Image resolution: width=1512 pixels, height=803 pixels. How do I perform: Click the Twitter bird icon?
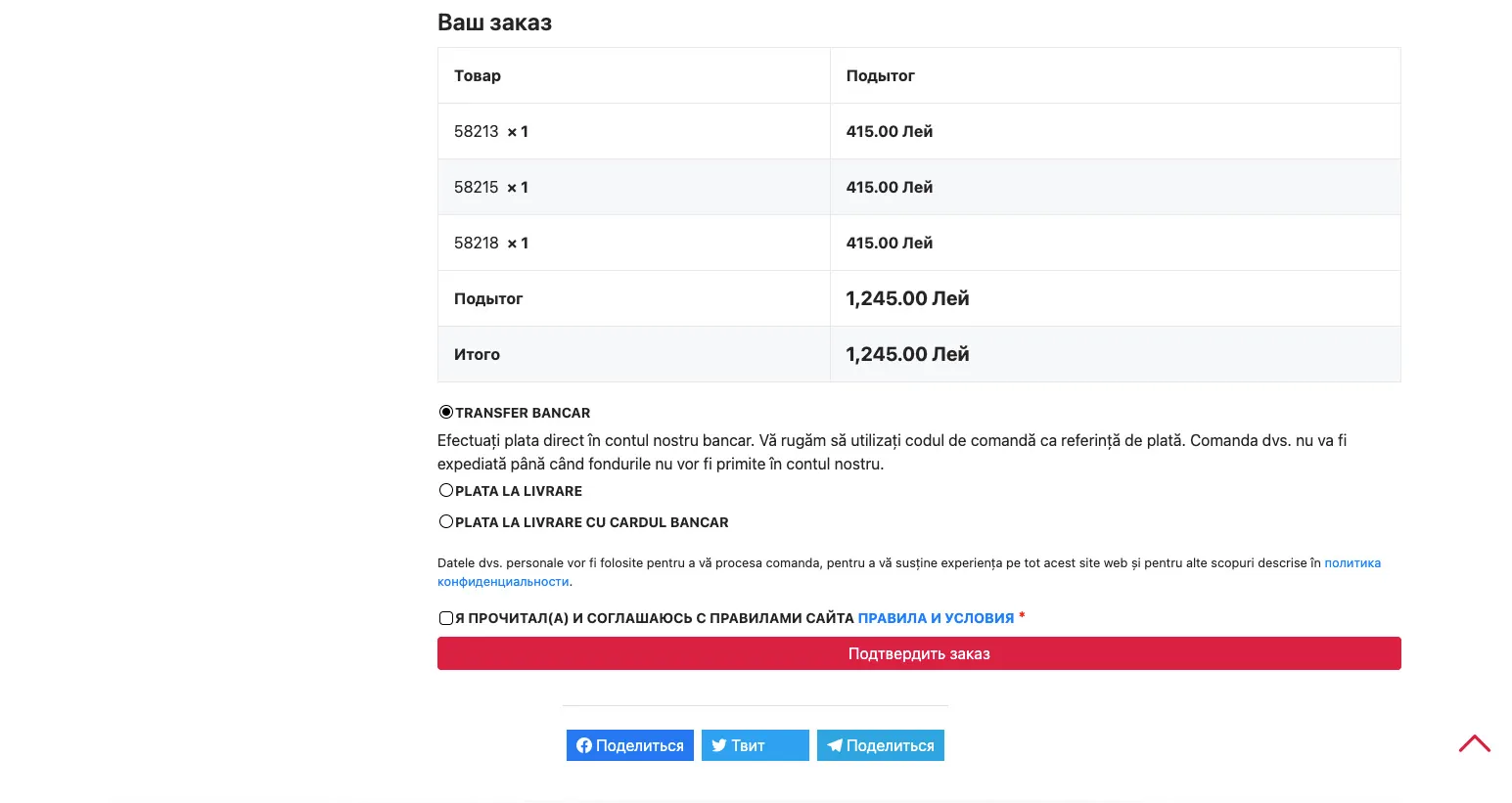(719, 745)
